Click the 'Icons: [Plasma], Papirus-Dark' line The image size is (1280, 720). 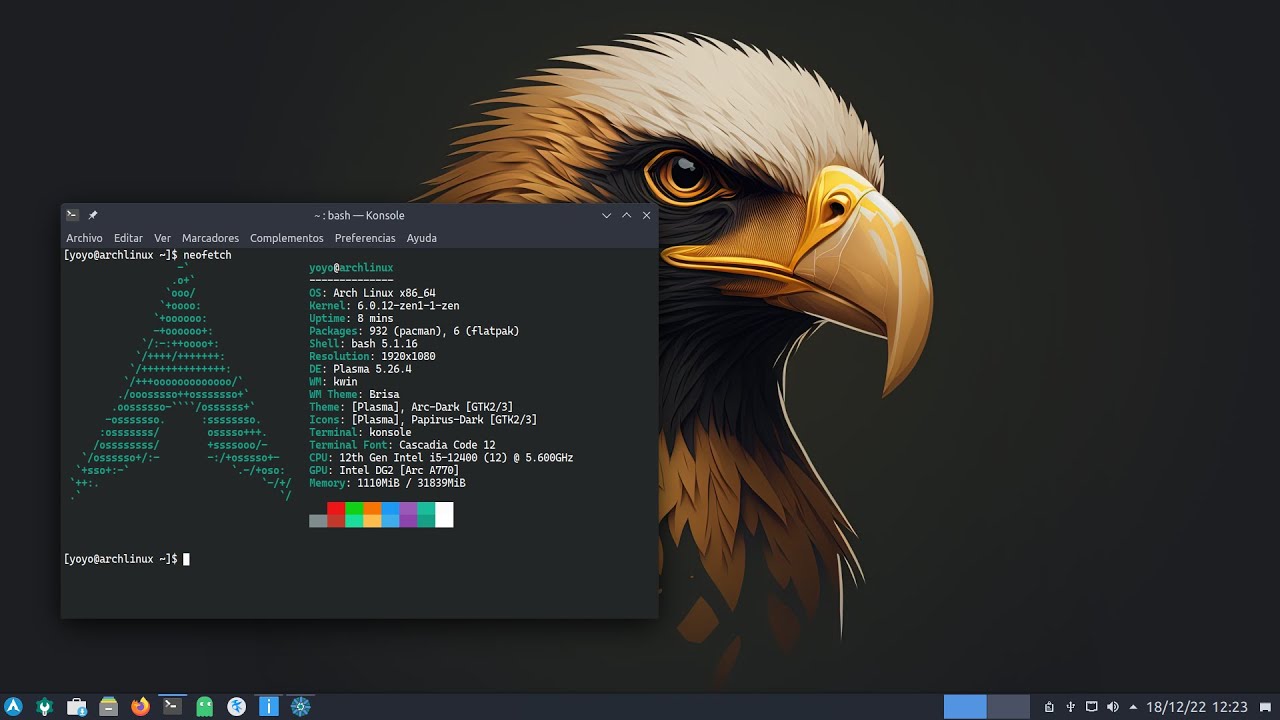423,420
